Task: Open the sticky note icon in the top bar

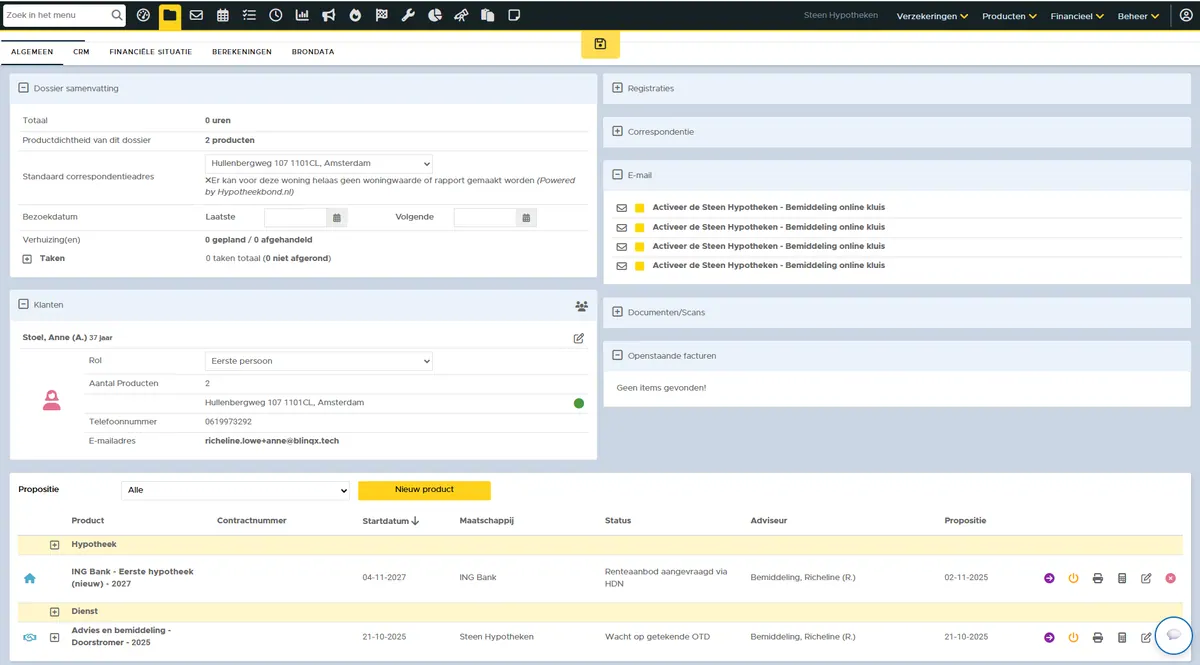Action: [514, 16]
